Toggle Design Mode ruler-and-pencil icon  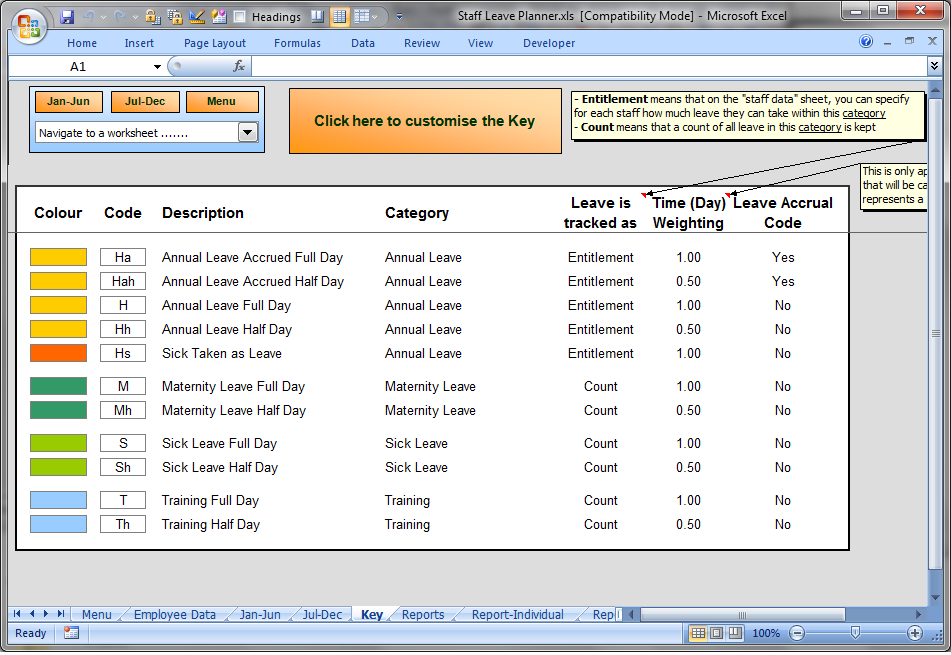coord(197,16)
